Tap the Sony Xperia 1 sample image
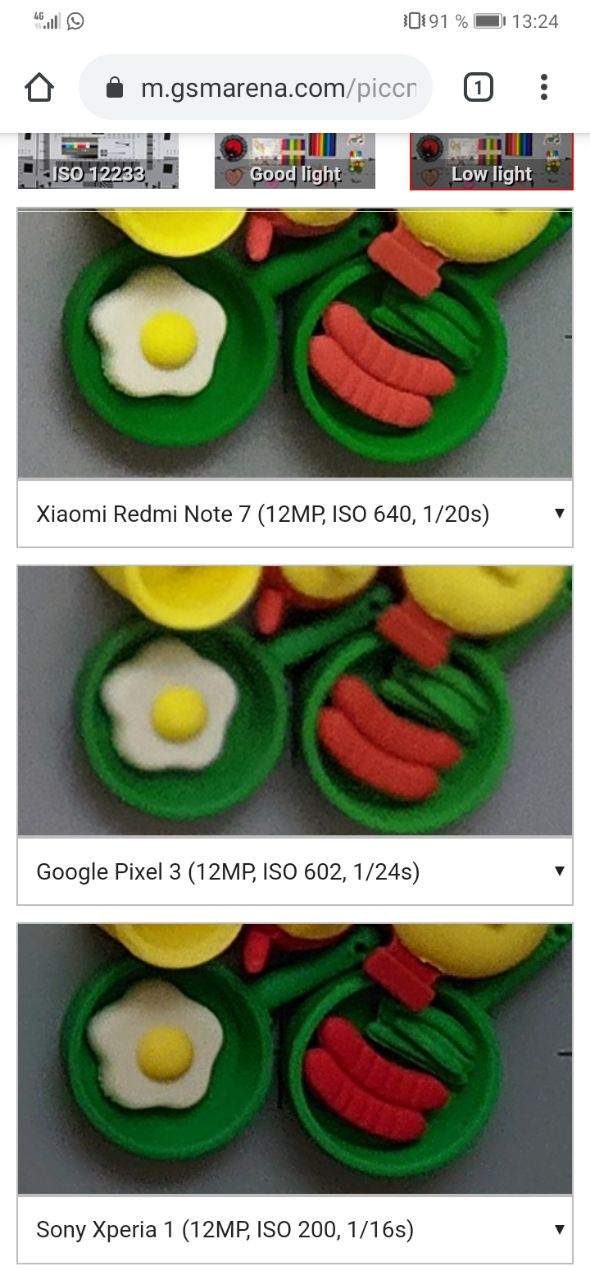This screenshot has height=1280, width=590. 295,1058
